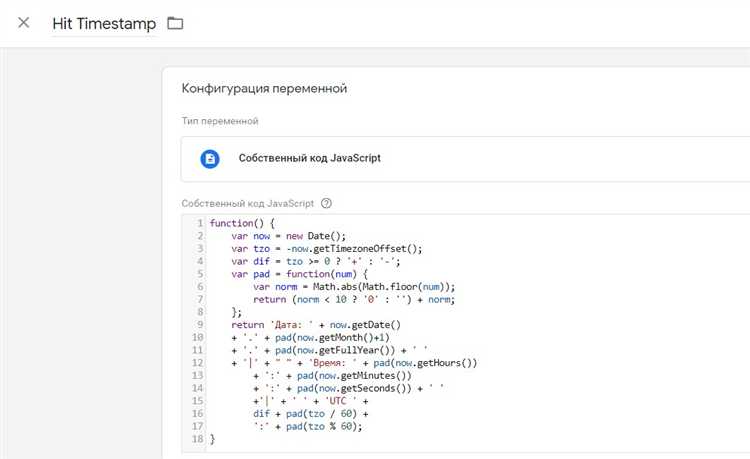
Task: Click the Тип переменной label
Action: pos(220,121)
